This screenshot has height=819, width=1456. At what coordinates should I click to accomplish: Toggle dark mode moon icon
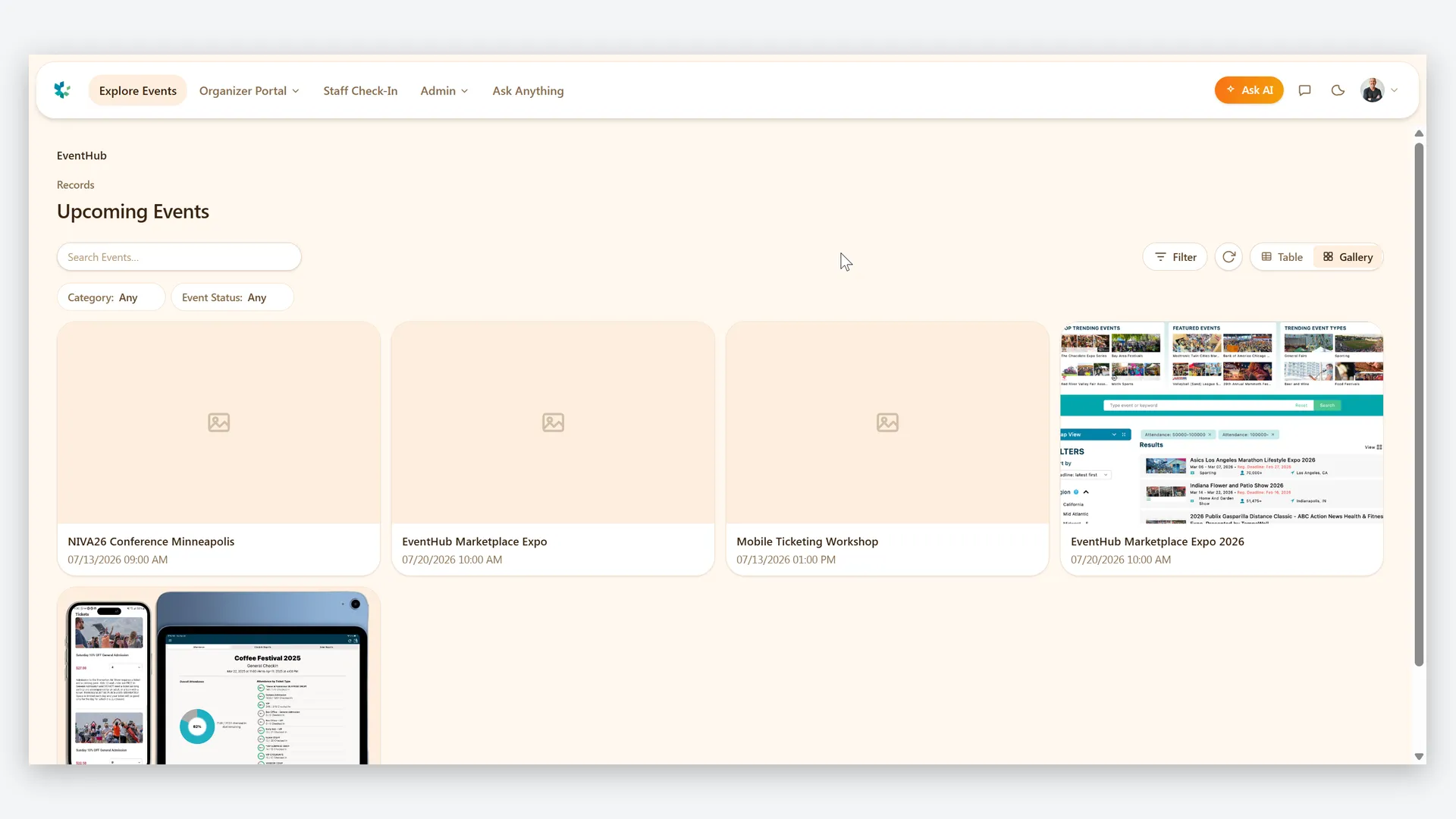coord(1338,90)
